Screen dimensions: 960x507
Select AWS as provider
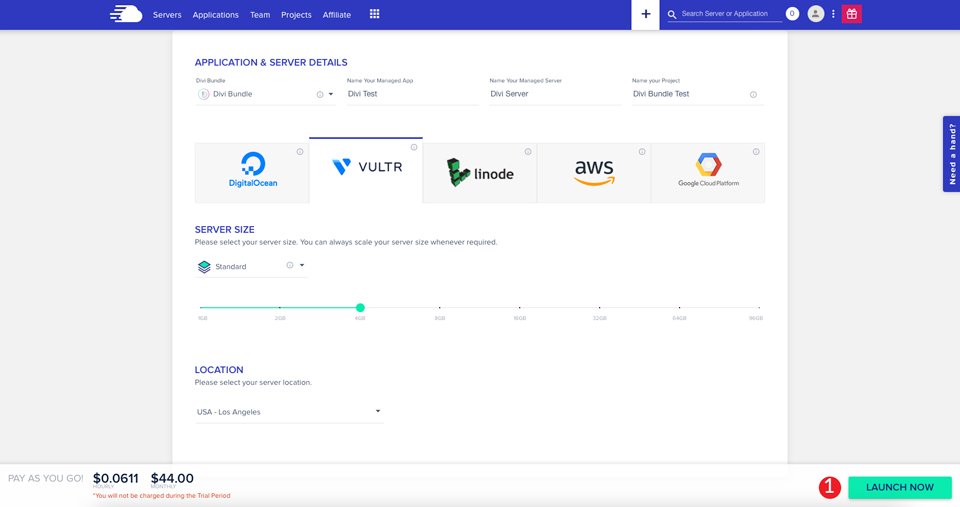click(x=594, y=173)
